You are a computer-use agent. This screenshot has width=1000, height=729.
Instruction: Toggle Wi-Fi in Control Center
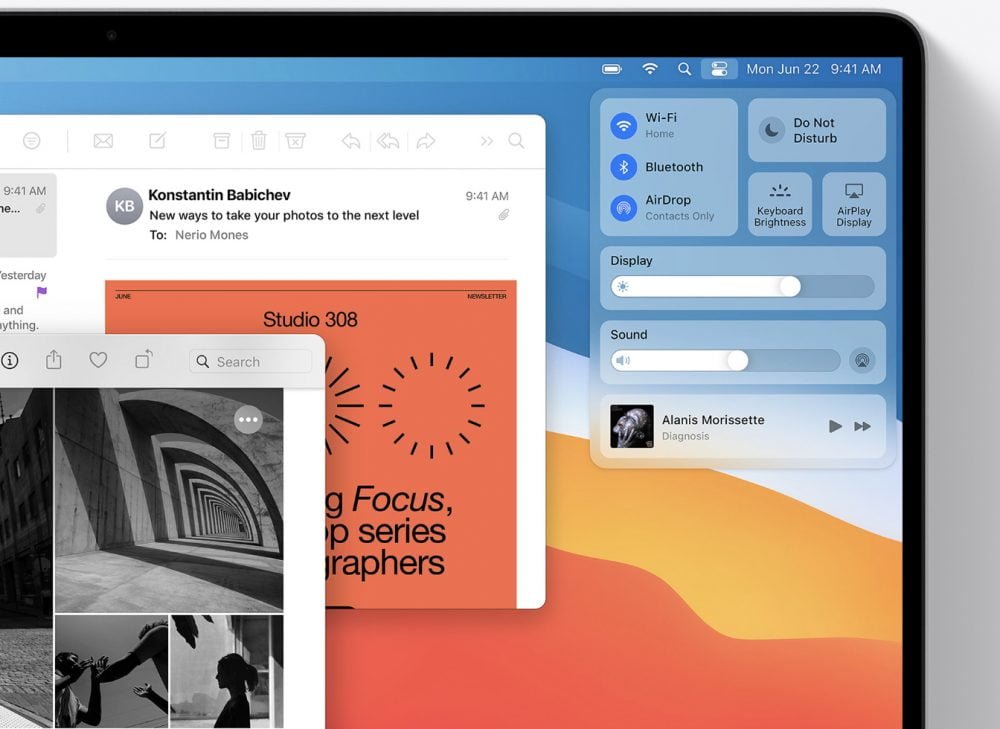point(624,126)
